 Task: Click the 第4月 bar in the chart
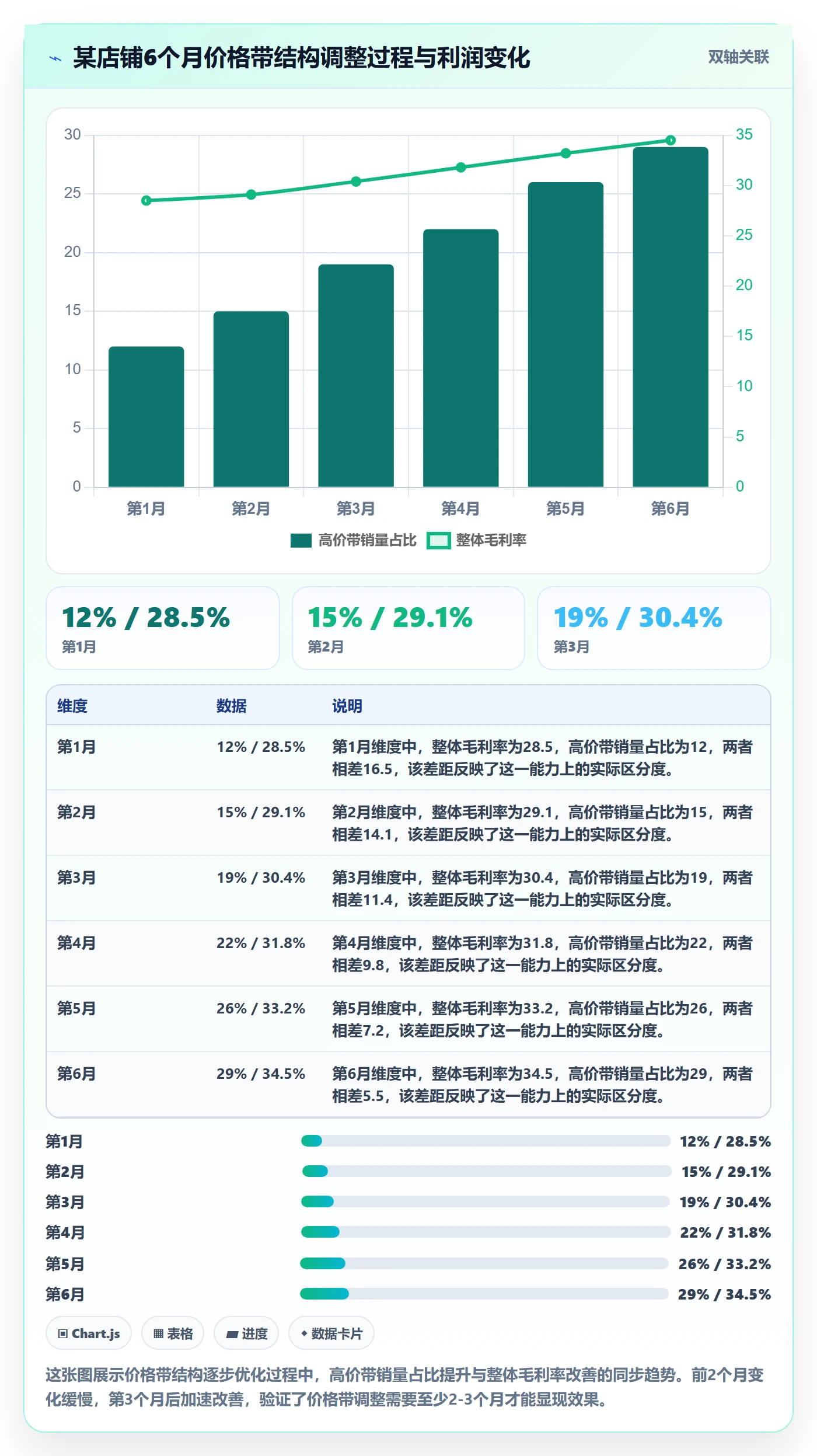pos(461,358)
